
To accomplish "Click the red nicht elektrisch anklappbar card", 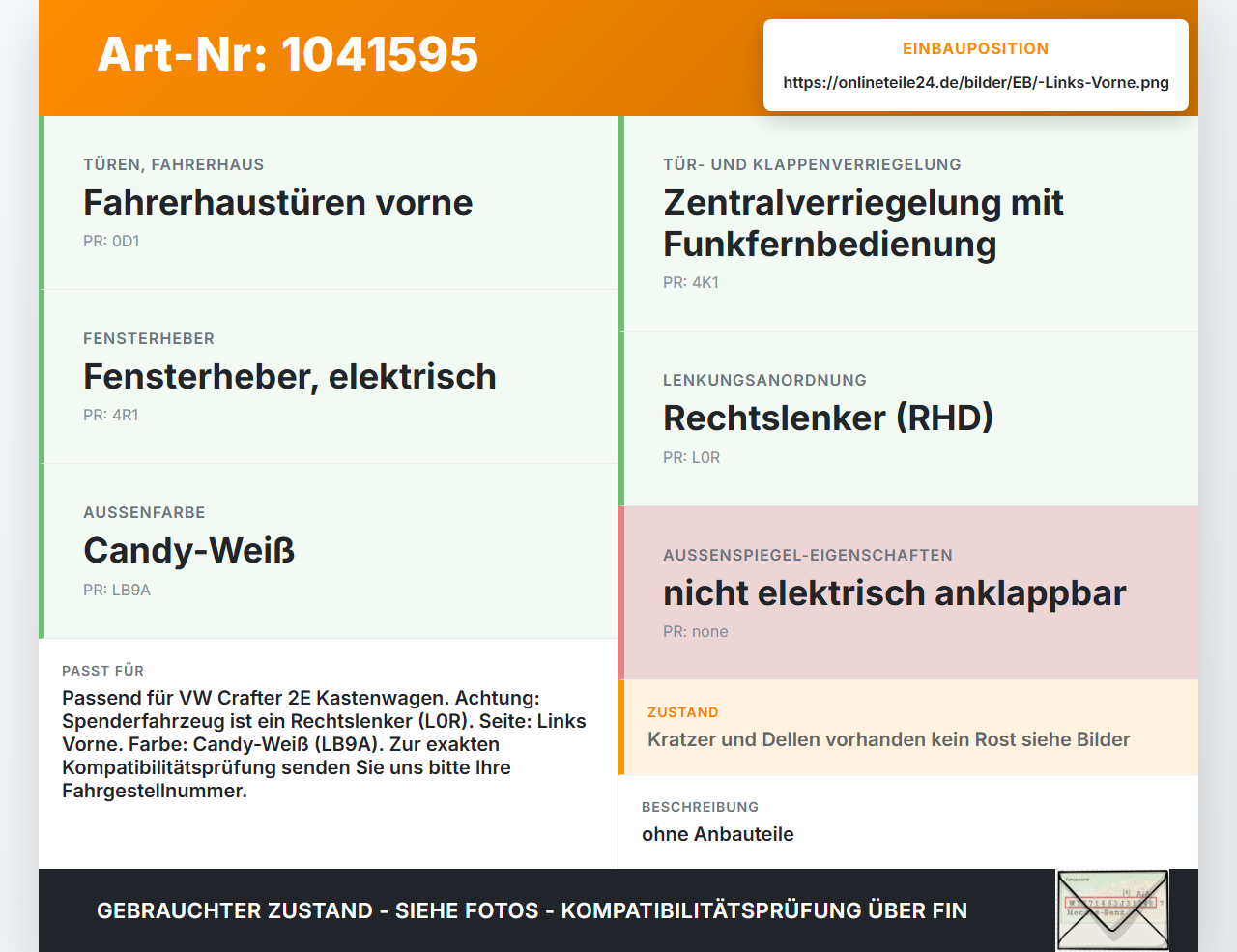I will coord(908,592).
